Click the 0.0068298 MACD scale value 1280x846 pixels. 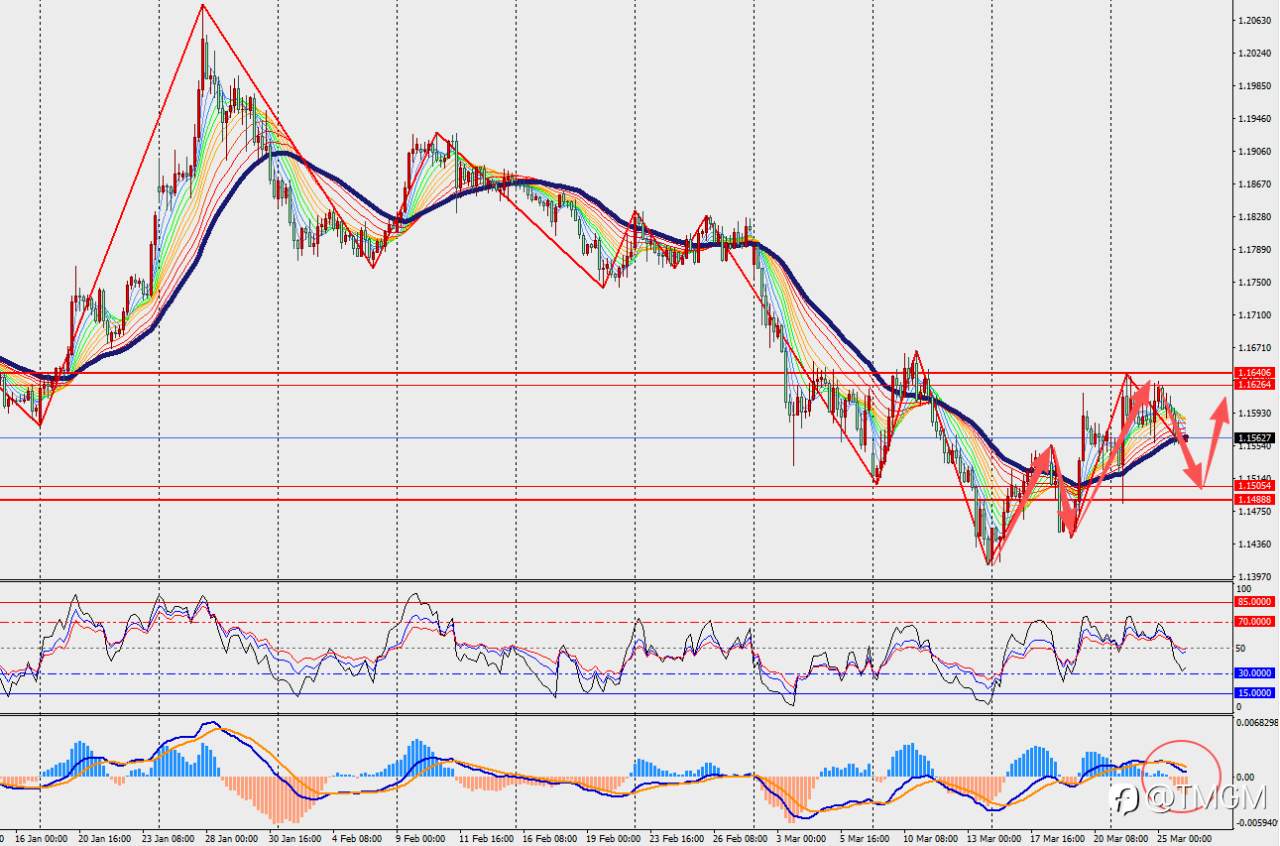pyautogui.click(x=1257, y=722)
